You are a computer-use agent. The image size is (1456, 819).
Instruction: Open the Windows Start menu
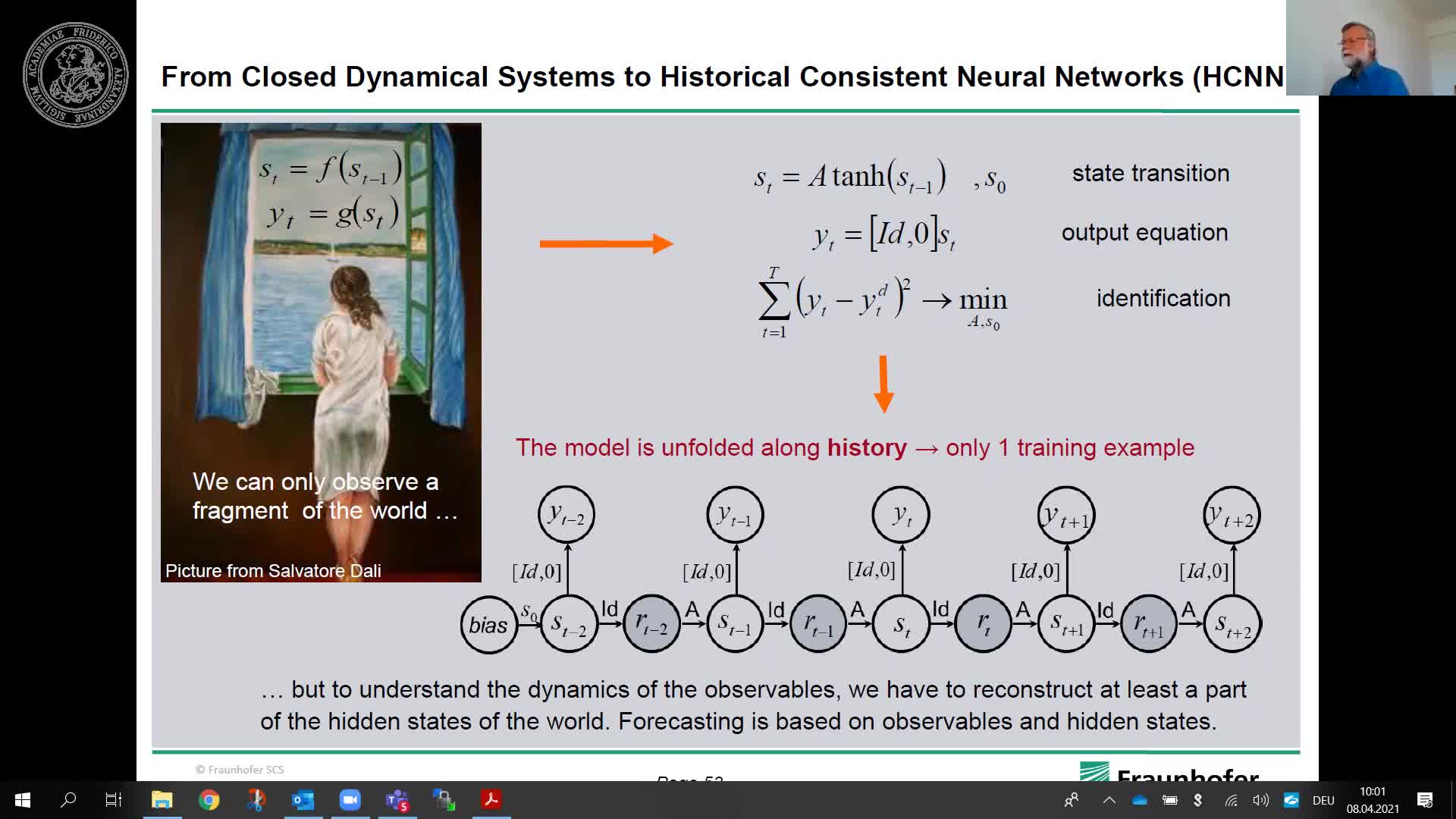coord(23,800)
